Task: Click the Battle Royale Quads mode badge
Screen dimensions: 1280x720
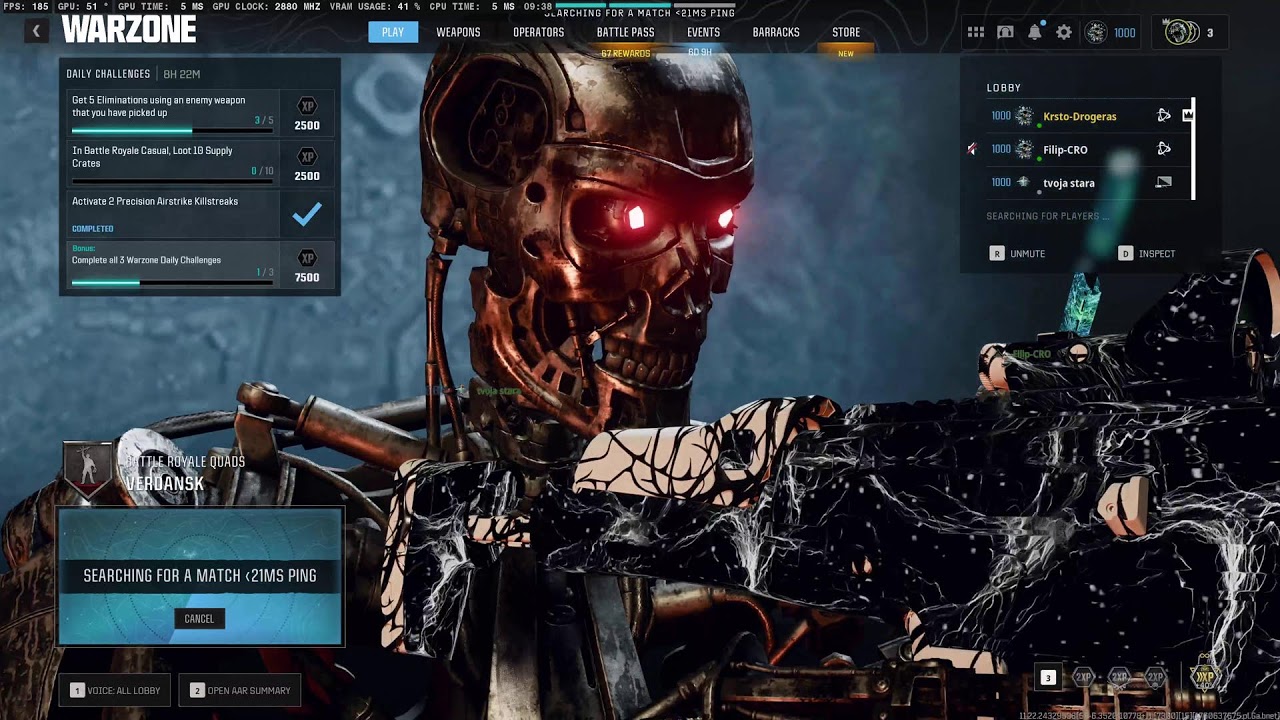Action: [87, 470]
